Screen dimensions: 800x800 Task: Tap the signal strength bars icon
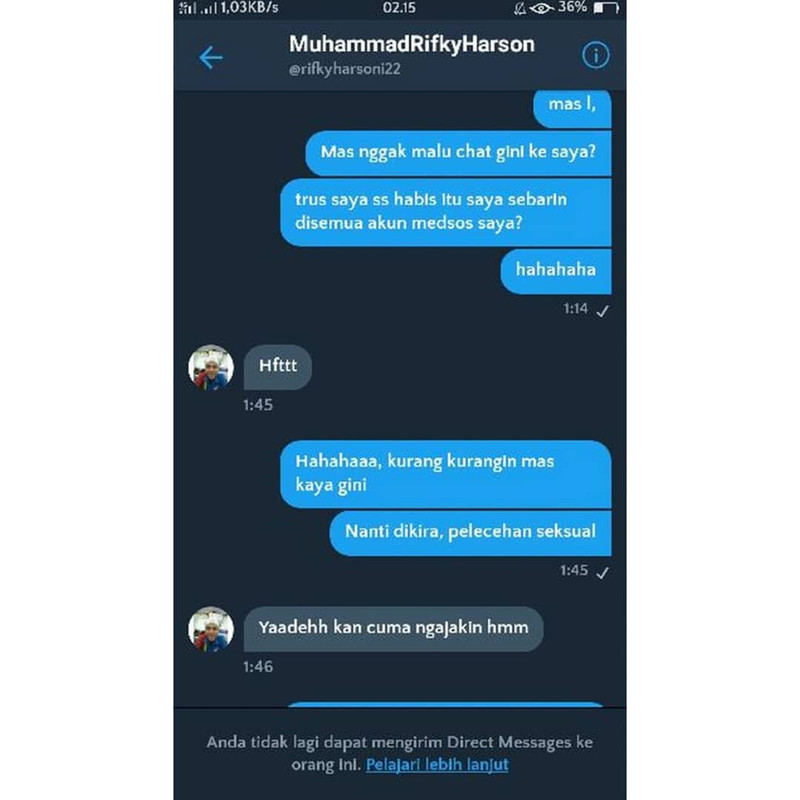coord(208,8)
